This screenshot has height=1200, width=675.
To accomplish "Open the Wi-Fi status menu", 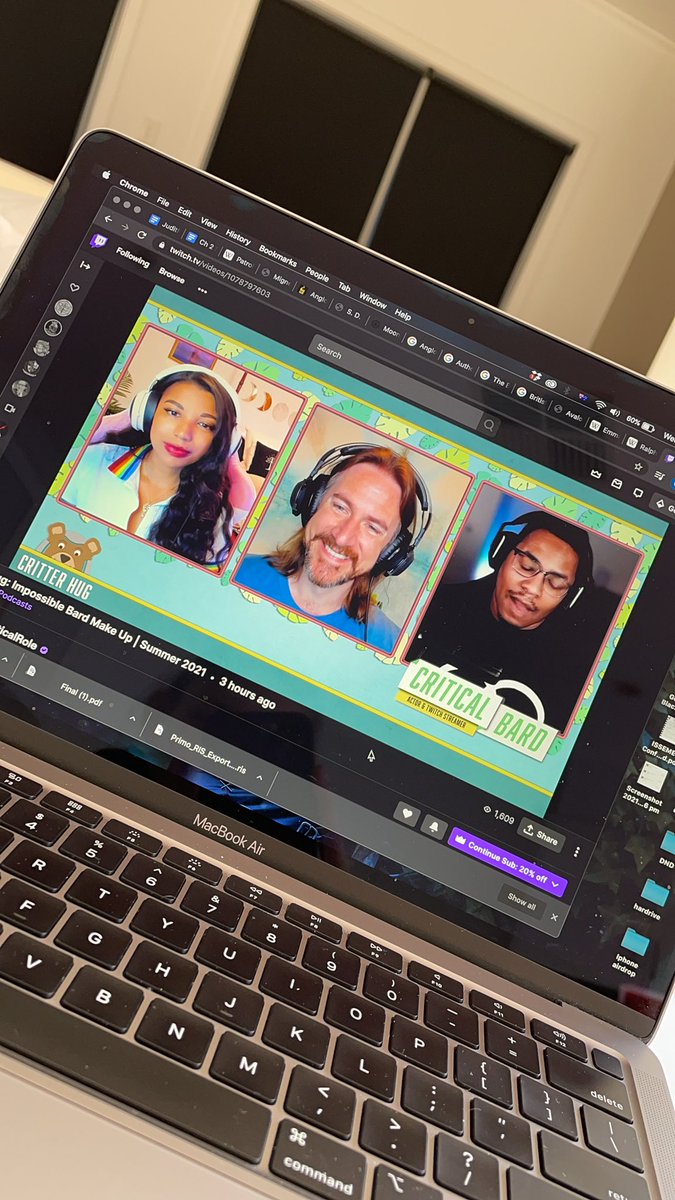I will [600, 405].
